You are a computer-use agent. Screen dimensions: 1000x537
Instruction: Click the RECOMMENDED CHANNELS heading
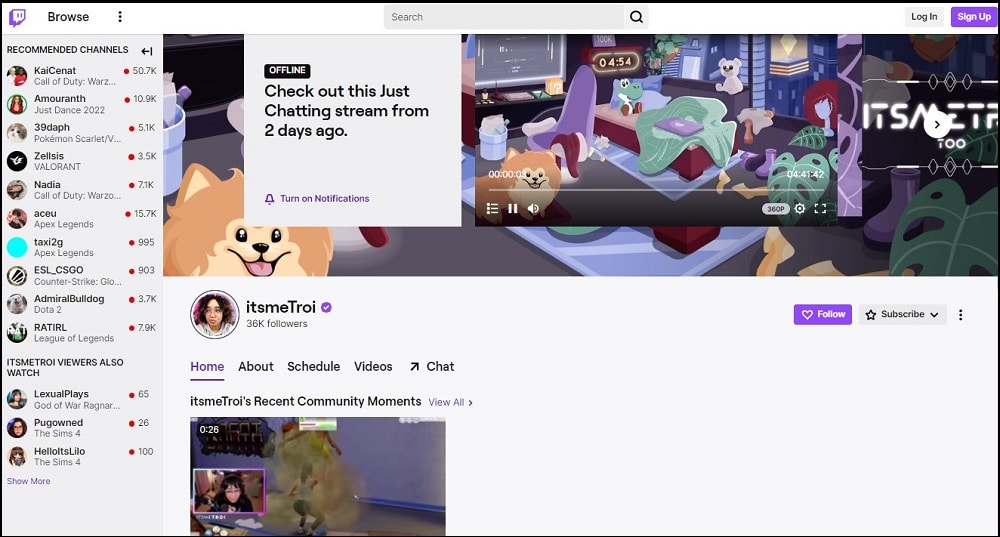coord(68,50)
